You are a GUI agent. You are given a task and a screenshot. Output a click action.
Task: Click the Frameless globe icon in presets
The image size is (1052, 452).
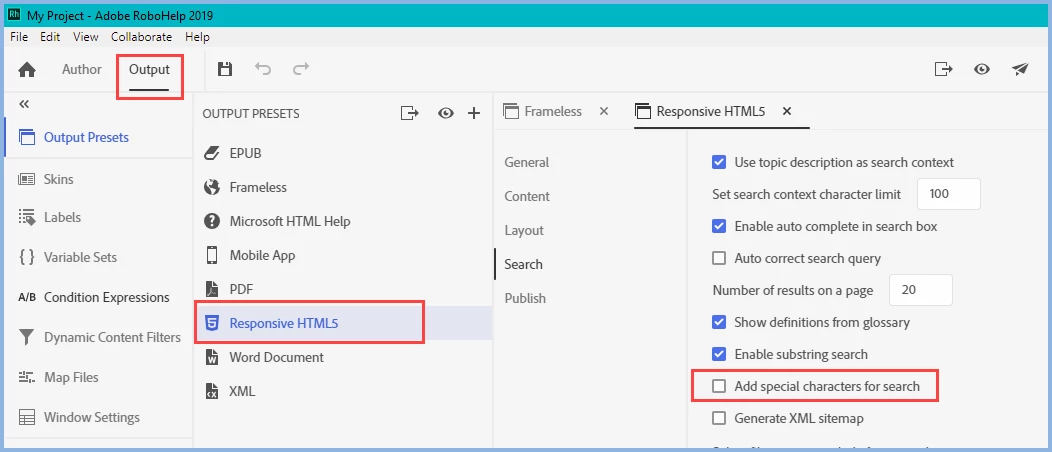212,187
